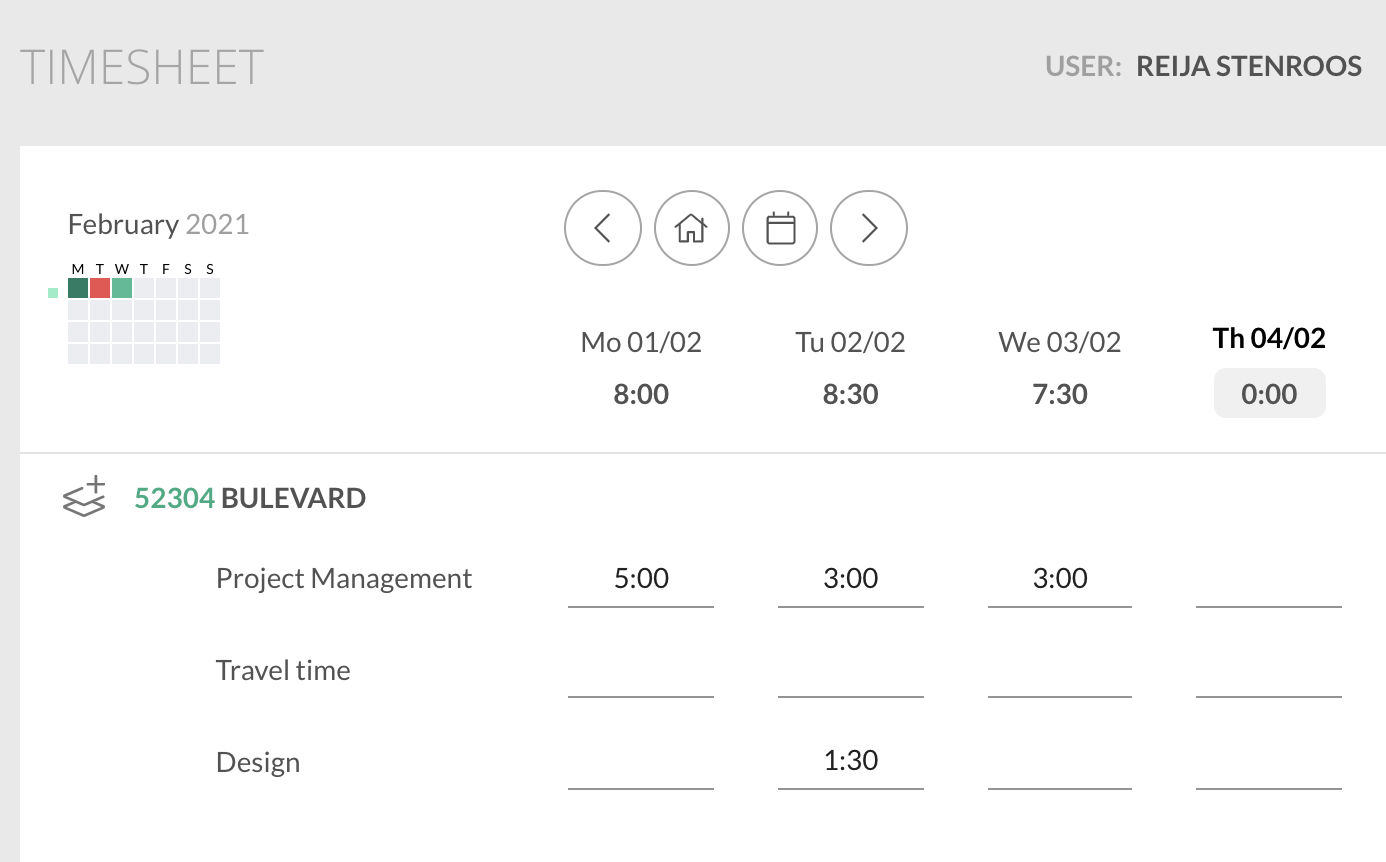This screenshot has width=1386, height=862.
Task: Click the home icon button
Action: 691,228
